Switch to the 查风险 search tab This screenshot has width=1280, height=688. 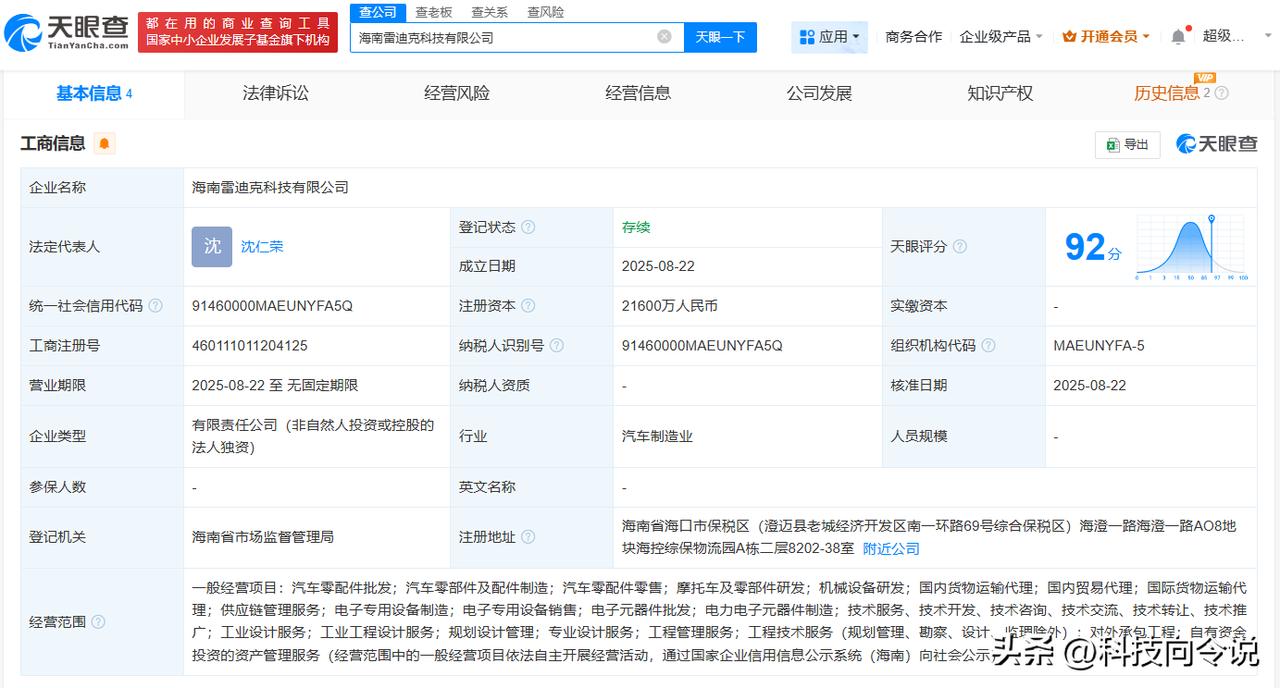[x=545, y=12]
